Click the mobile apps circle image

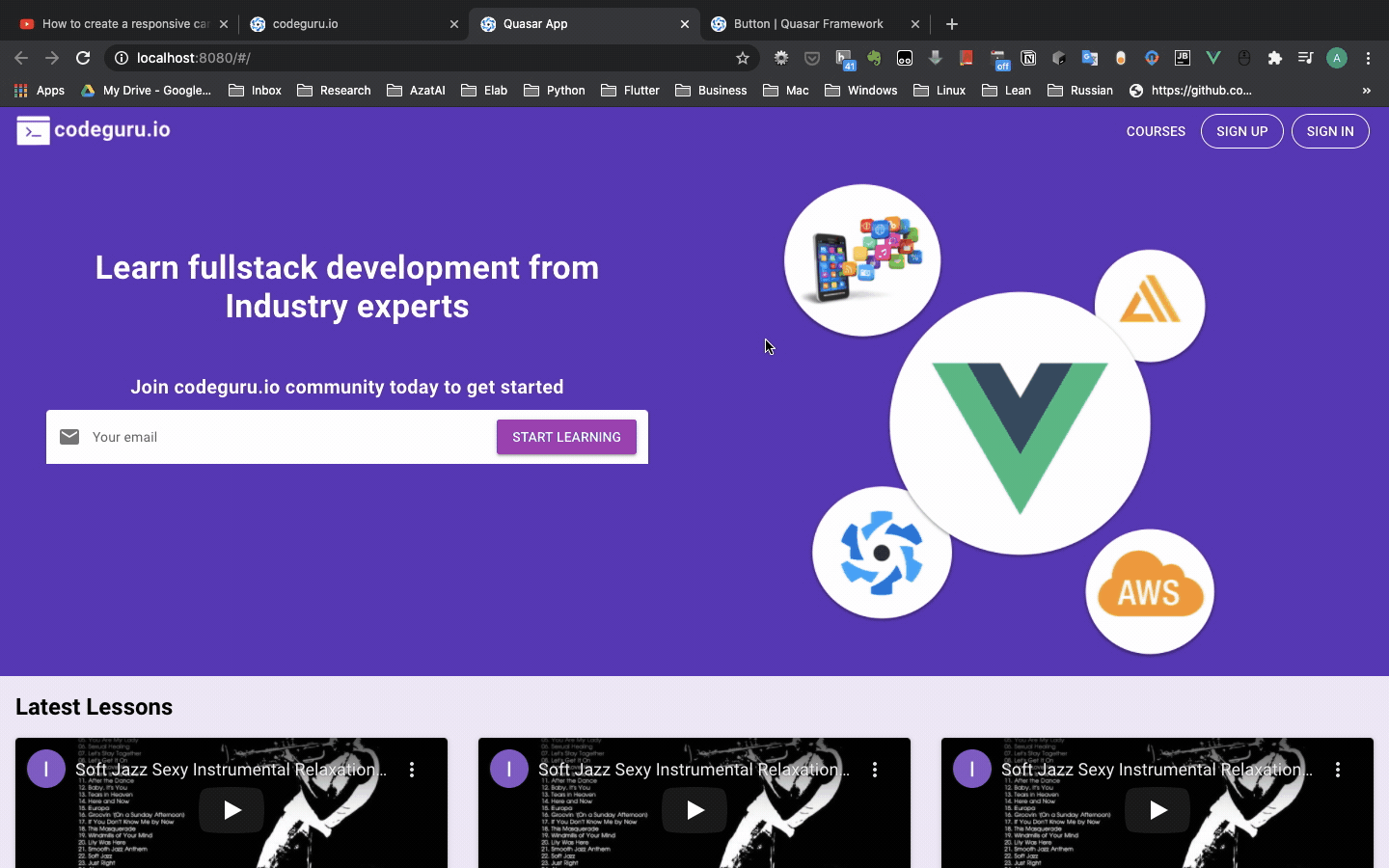pos(862,260)
